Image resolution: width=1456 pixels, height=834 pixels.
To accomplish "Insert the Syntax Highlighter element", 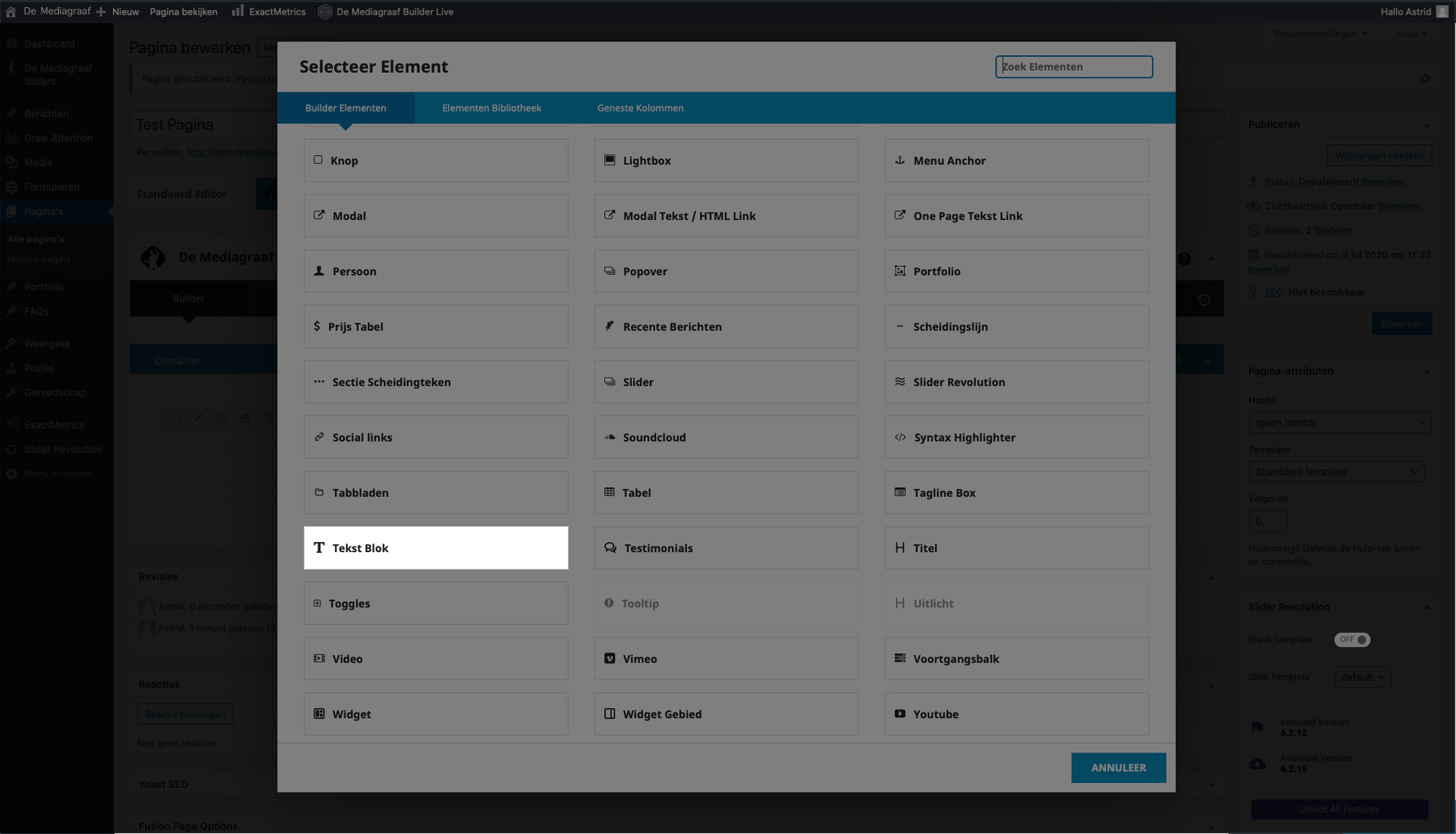I will click(x=1016, y=437).
